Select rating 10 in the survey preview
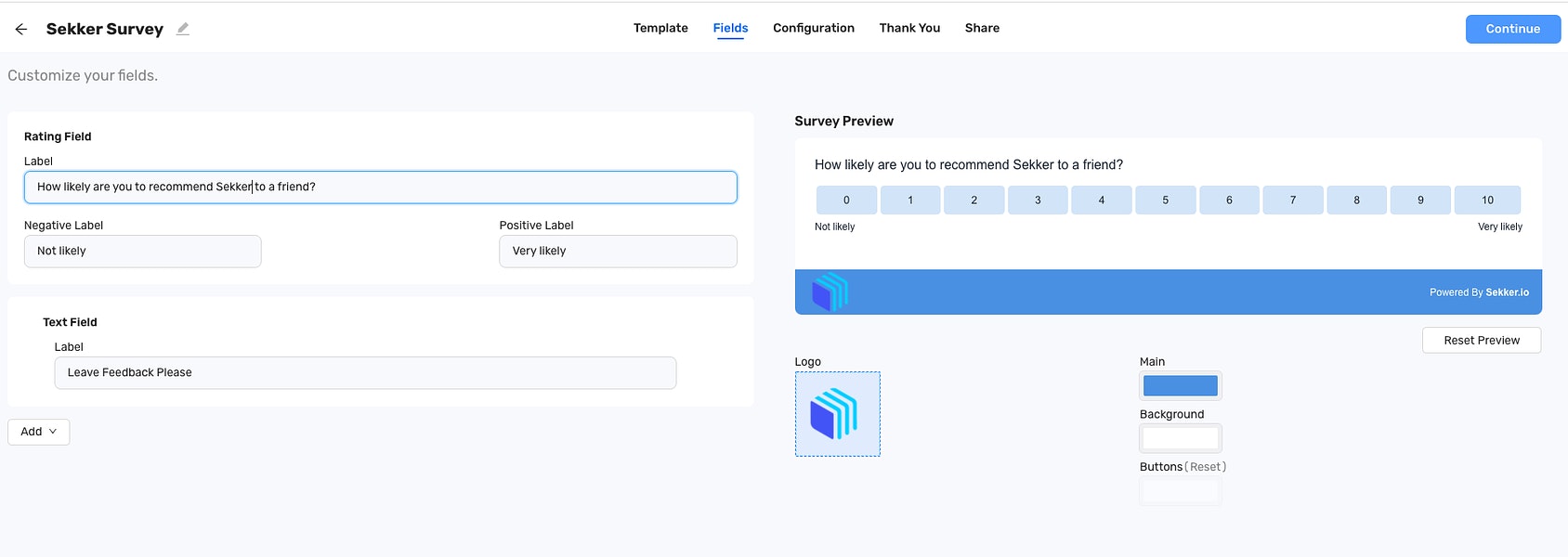Viewport: 1568px width, 557px height. tap(1487, 200)
